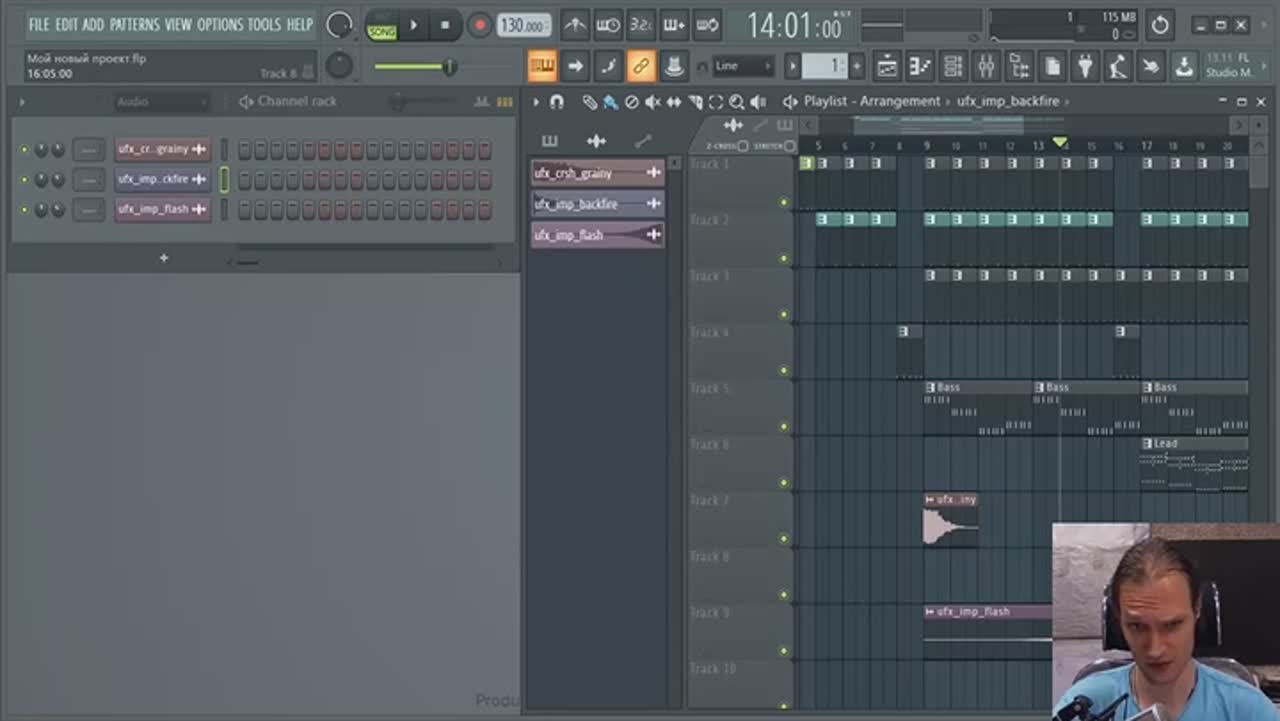Toggle Track 1 mute switch
The height and width of the screenshot is (721, 1280).
(783, 203)
